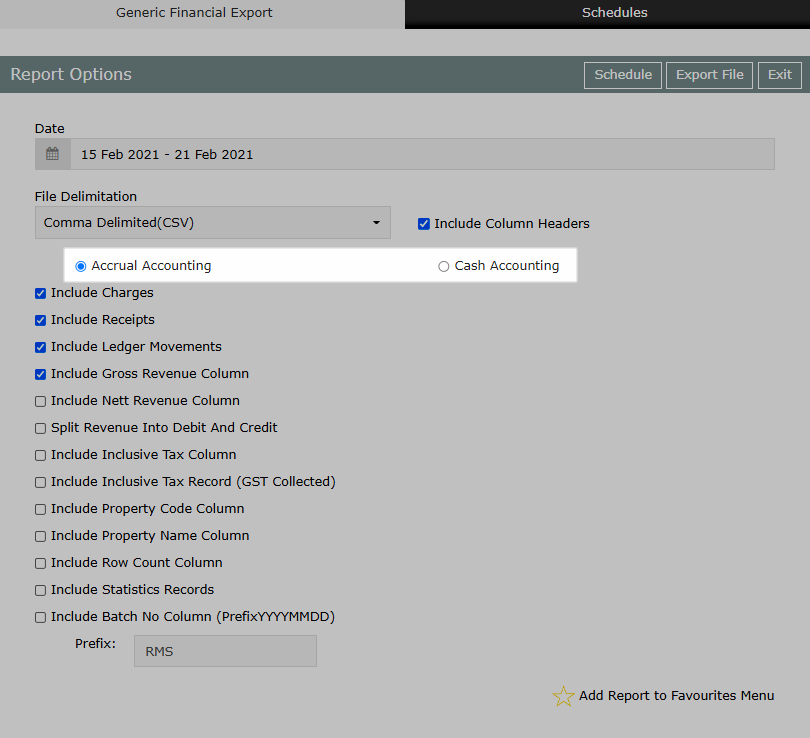The image size is (810, 738).
Task: Uncheck Include Receipts checkbox
Action: pos(40,320)
